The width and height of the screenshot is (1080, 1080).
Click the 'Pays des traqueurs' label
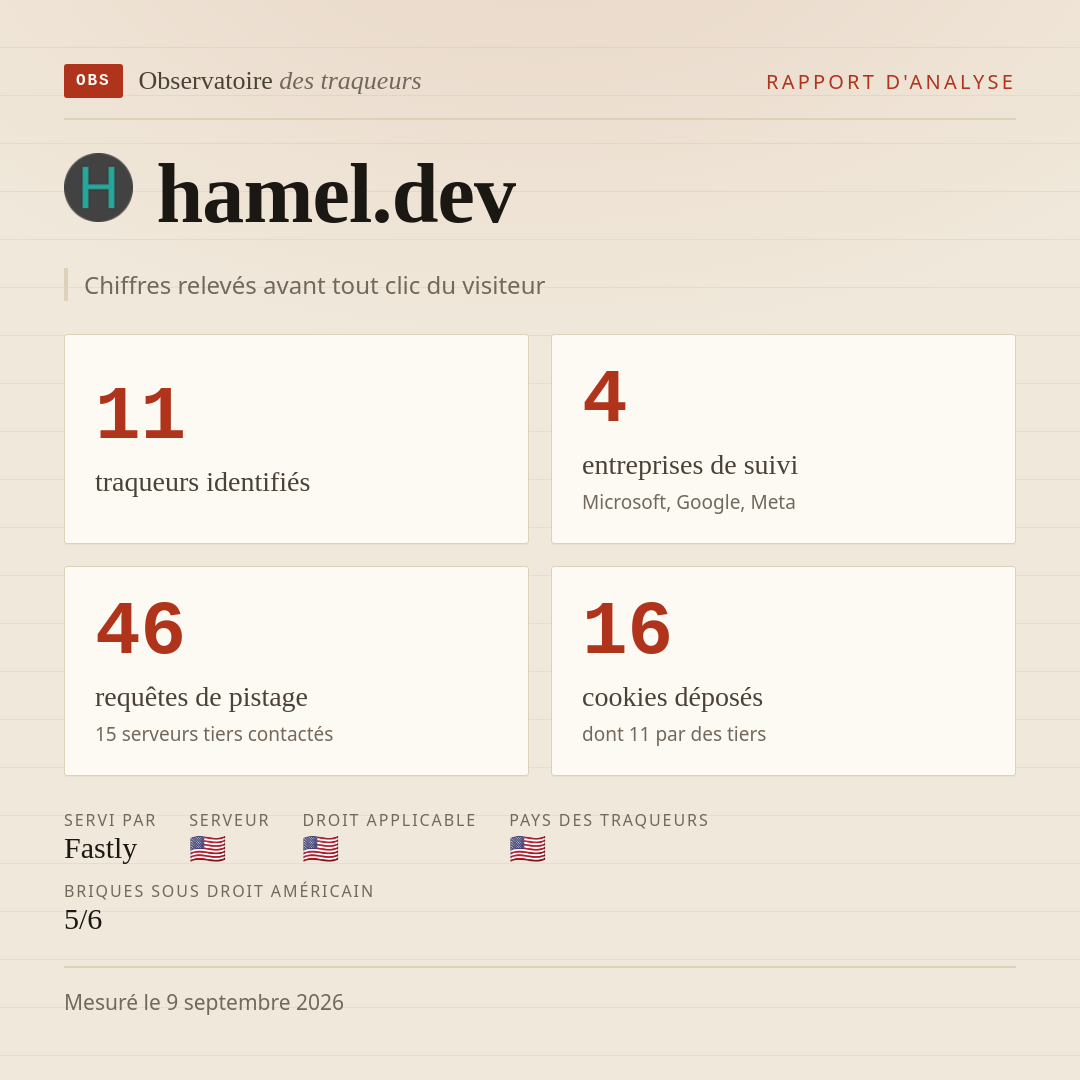pos(609,820)
